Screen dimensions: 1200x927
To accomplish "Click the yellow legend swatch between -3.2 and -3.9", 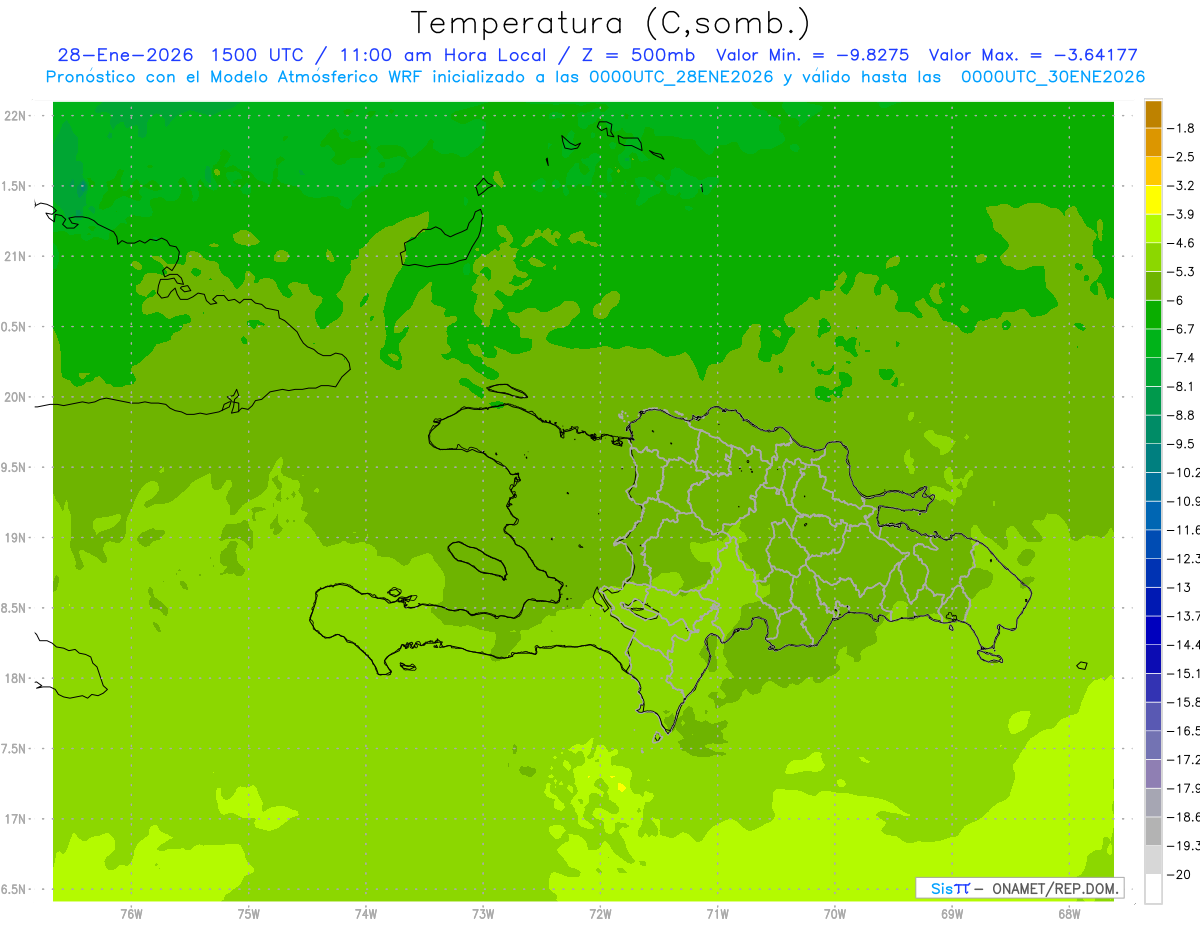I will [x=1153, y=200].
